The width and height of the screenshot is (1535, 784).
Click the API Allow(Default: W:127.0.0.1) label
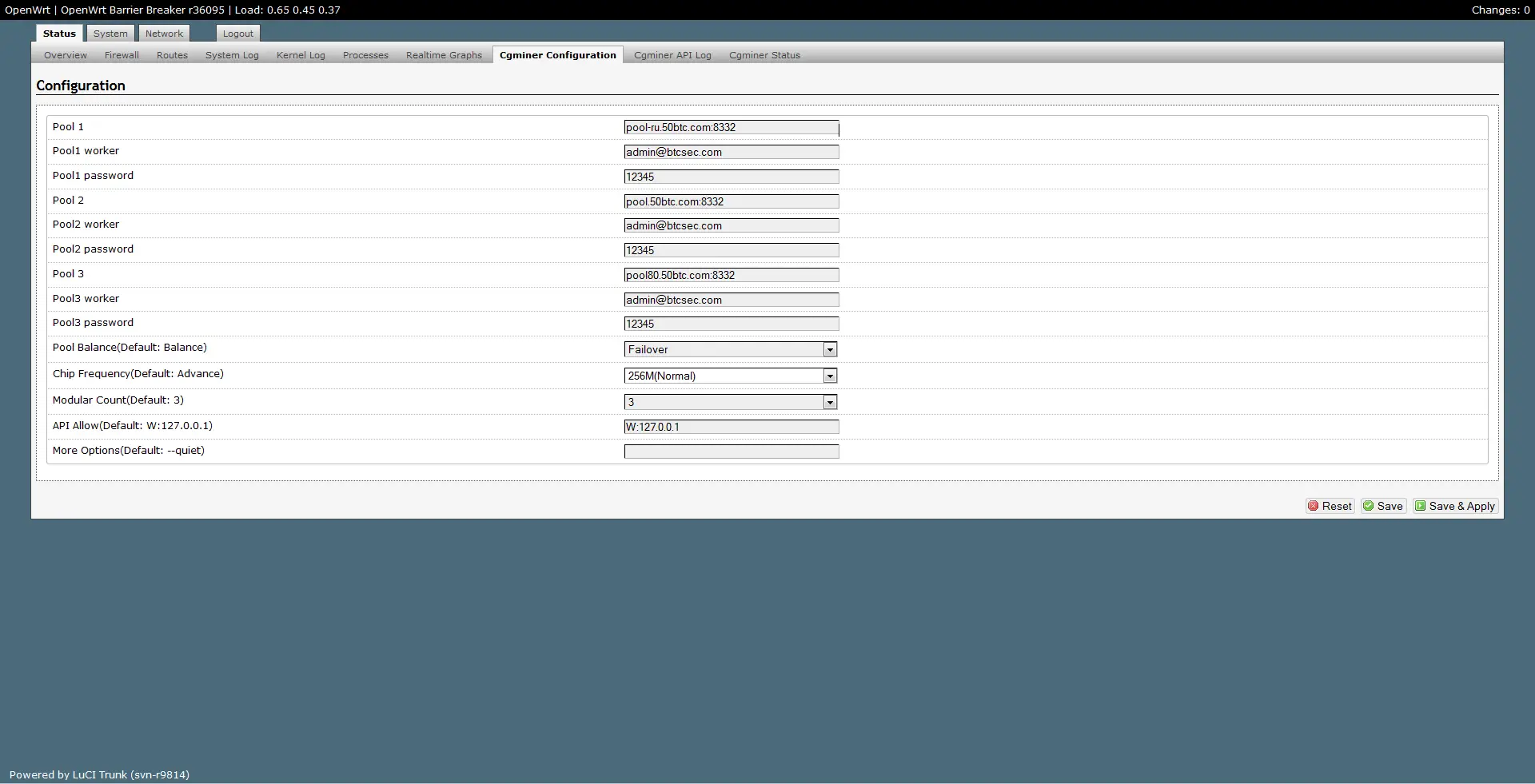coord(133,425)
